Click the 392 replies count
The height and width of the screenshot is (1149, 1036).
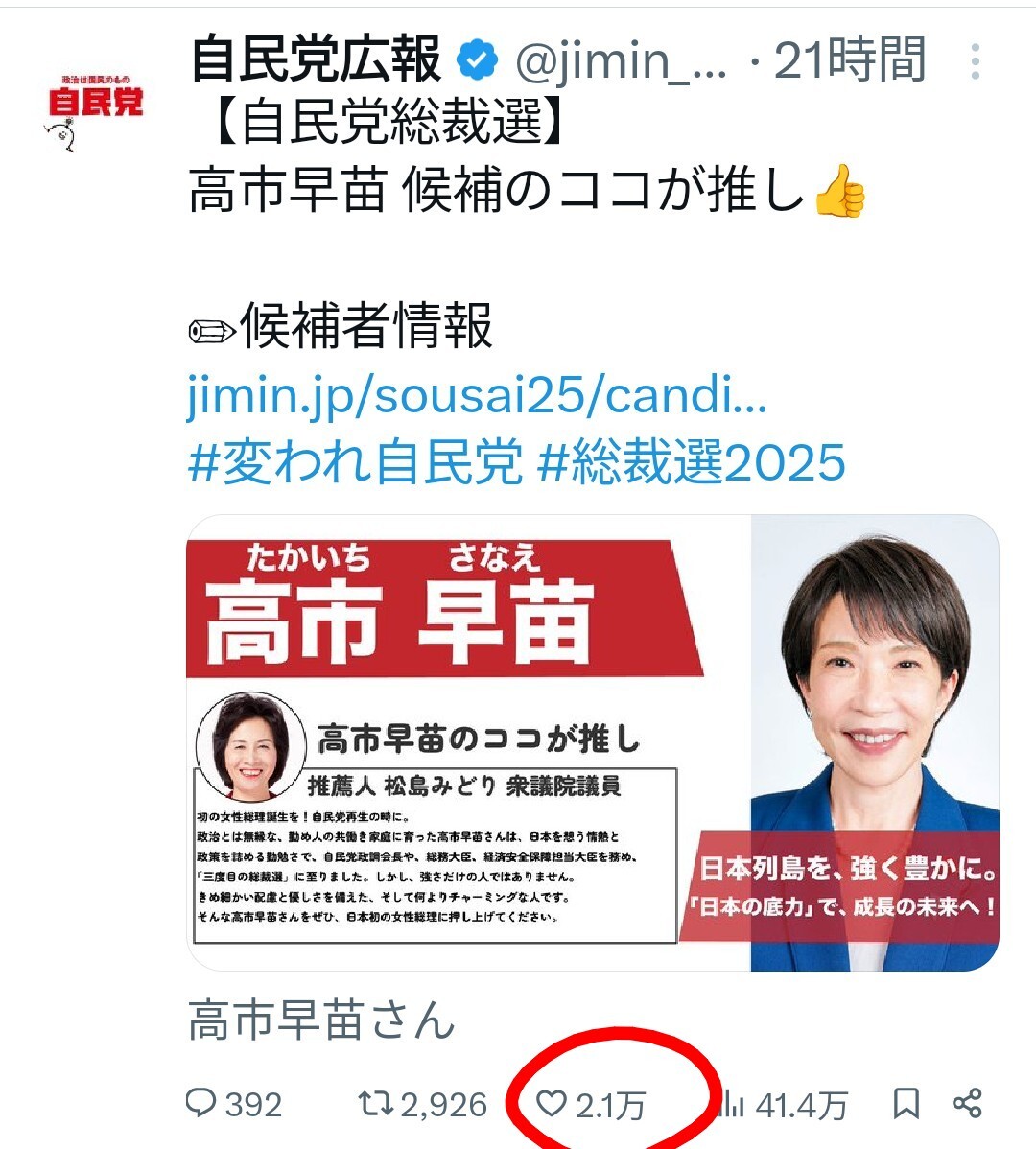253,1105
